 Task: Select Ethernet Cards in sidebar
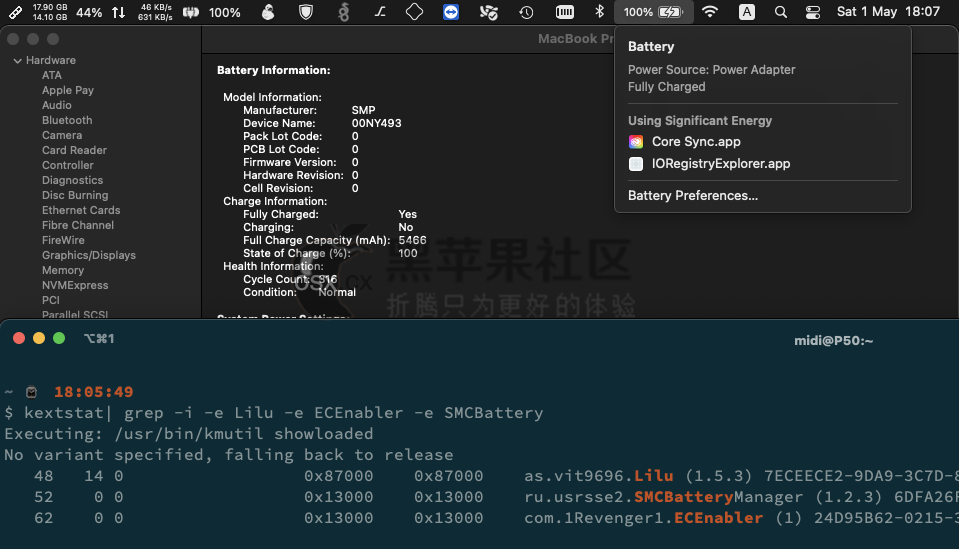coord(81,210)
